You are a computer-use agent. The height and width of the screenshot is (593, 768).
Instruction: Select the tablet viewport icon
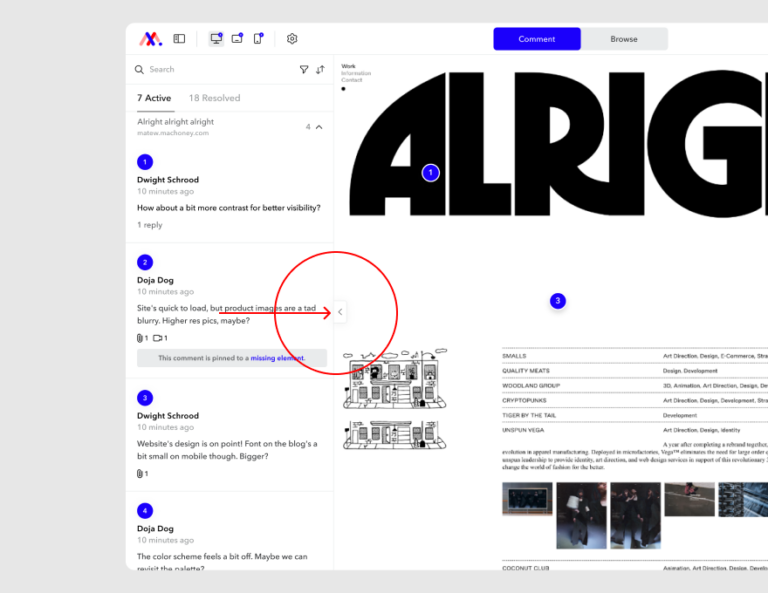pos(237,39)
